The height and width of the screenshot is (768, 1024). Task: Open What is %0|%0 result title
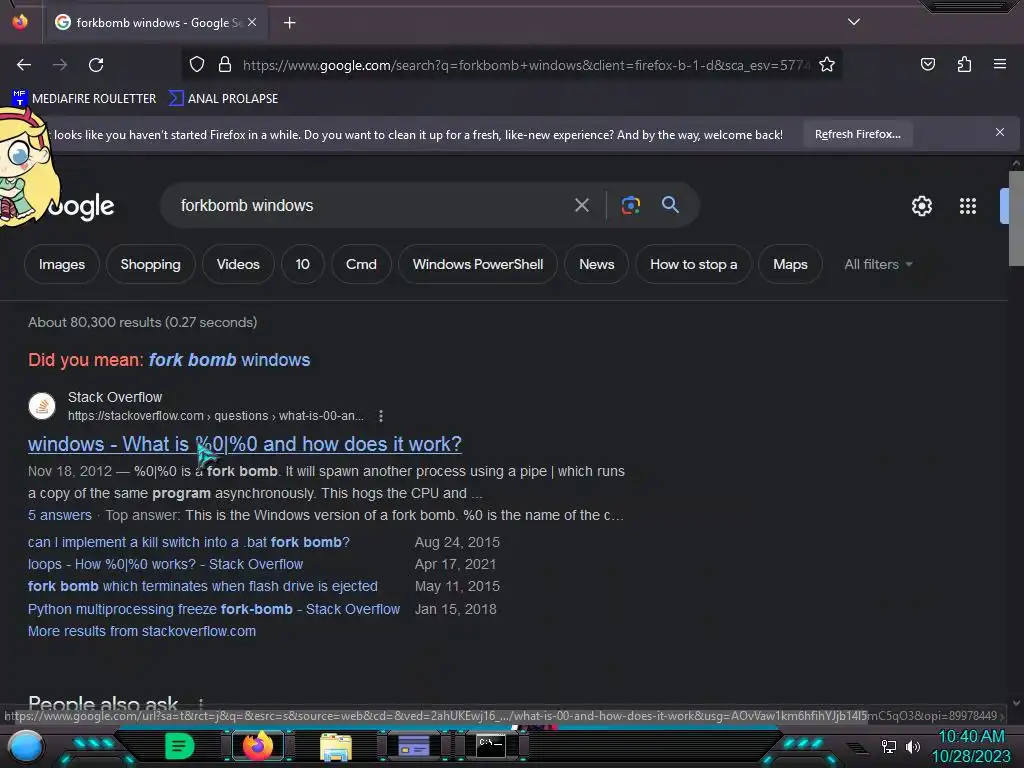point(244,444)
